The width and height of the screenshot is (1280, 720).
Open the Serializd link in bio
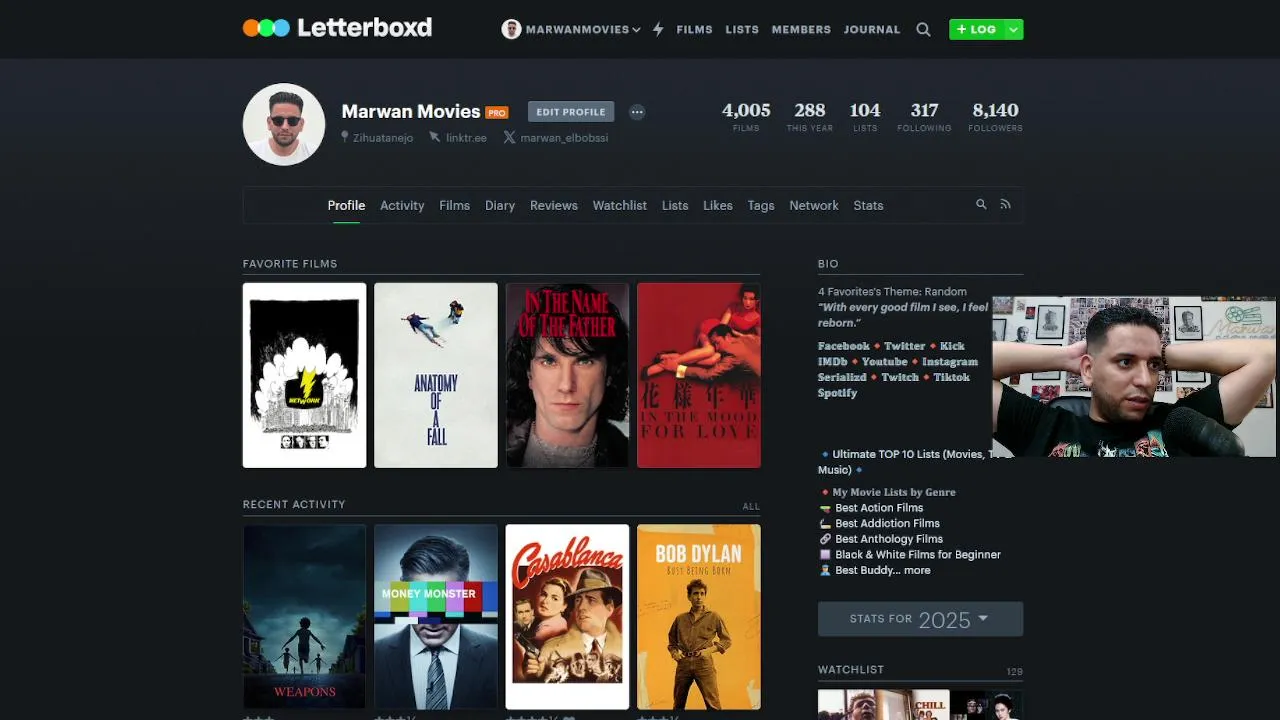pyautogui.click(x=842, y=377)
